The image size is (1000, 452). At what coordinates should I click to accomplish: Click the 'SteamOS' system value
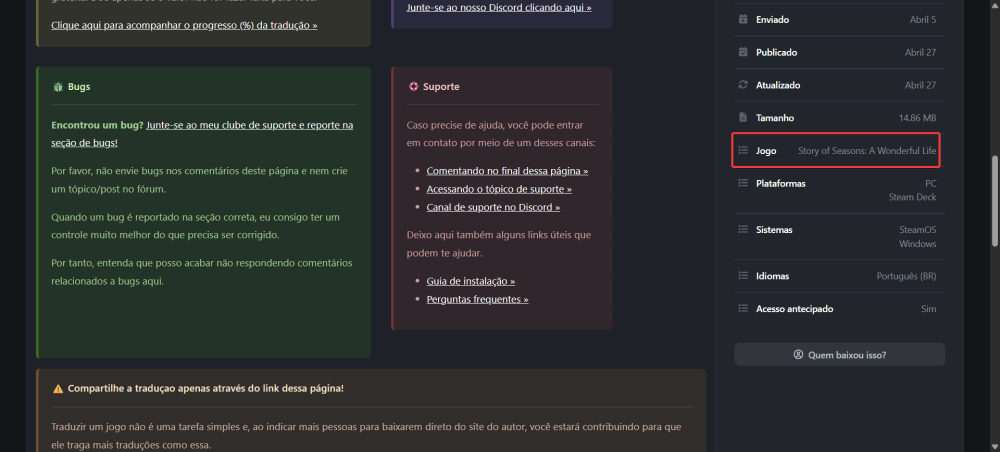pyautogui.click(x=918, y=230)
